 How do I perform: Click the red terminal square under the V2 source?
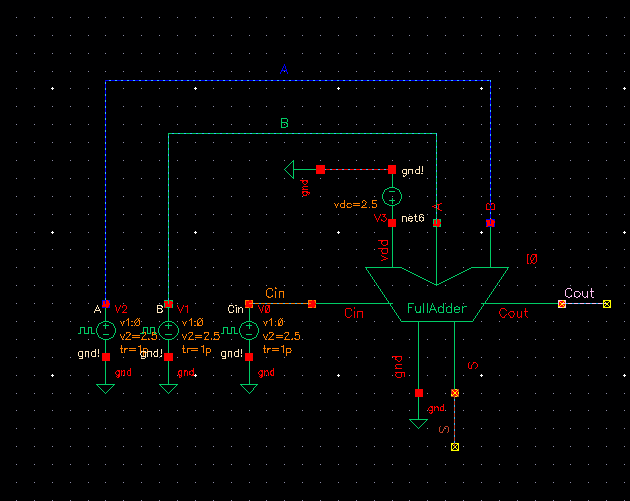coord(106,357)
